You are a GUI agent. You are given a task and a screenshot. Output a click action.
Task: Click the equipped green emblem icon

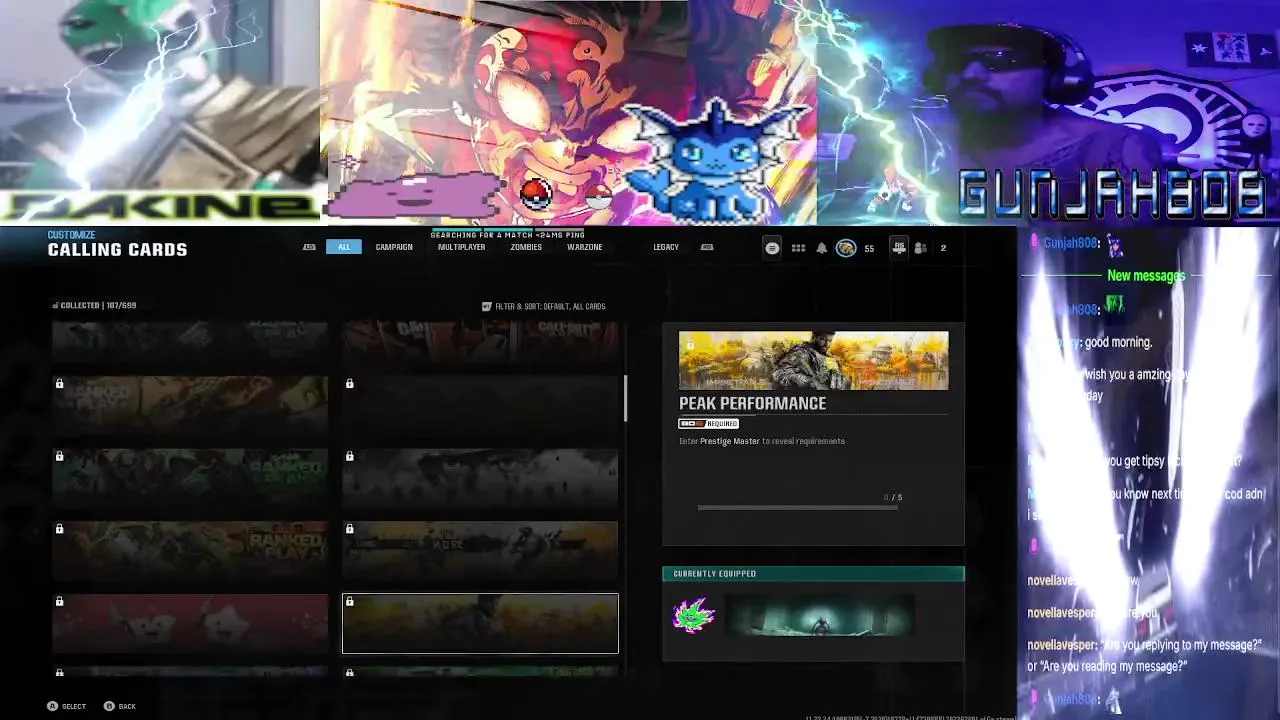pos(694,615)
